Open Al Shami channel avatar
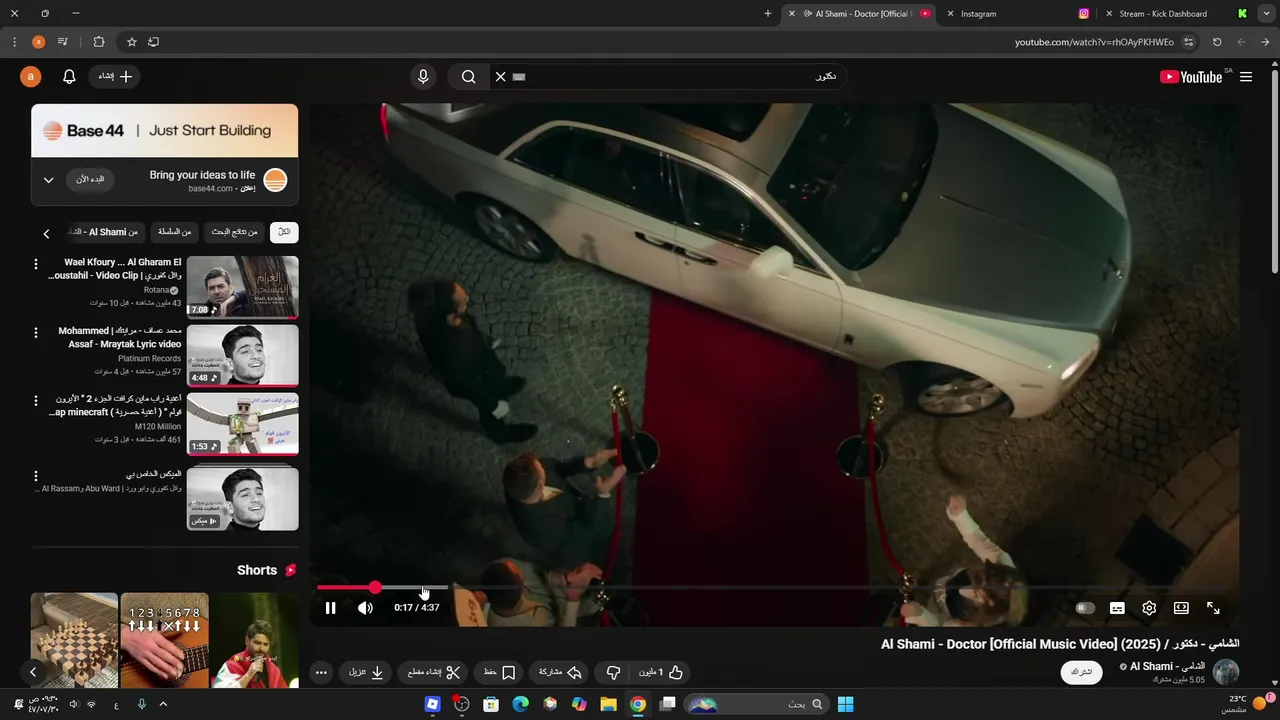This screenshot has height=720, width=1280. (x=1225, y=672)
